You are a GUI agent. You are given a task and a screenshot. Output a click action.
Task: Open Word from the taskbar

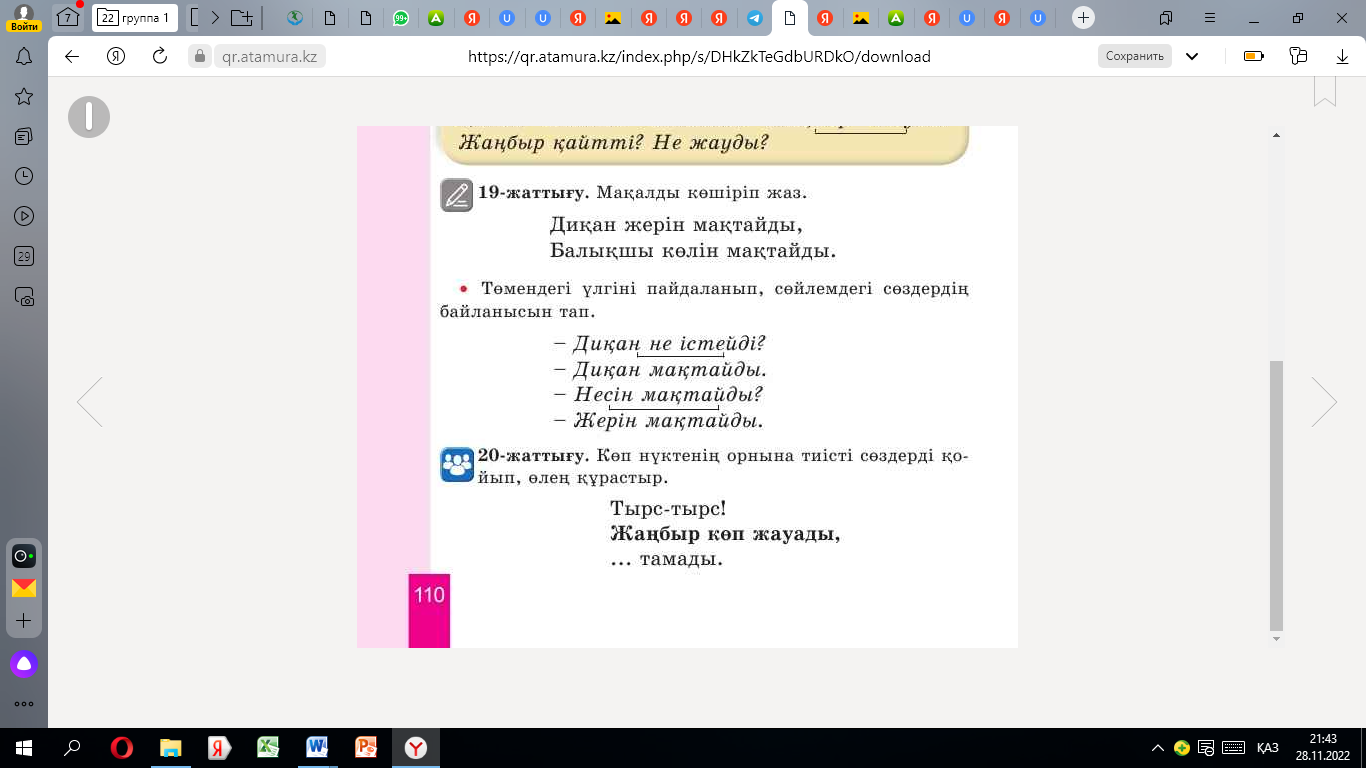(x=317, y=748)
